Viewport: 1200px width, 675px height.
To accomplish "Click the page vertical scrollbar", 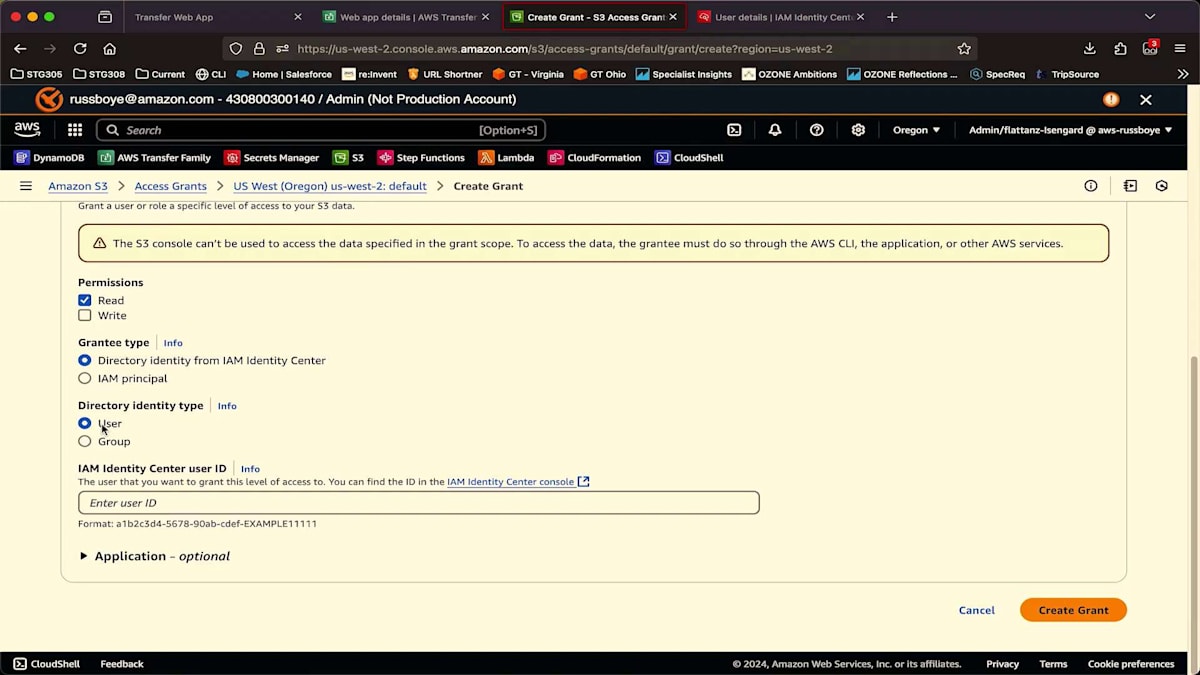I will pyautogui.click(x=1194, y=500).
